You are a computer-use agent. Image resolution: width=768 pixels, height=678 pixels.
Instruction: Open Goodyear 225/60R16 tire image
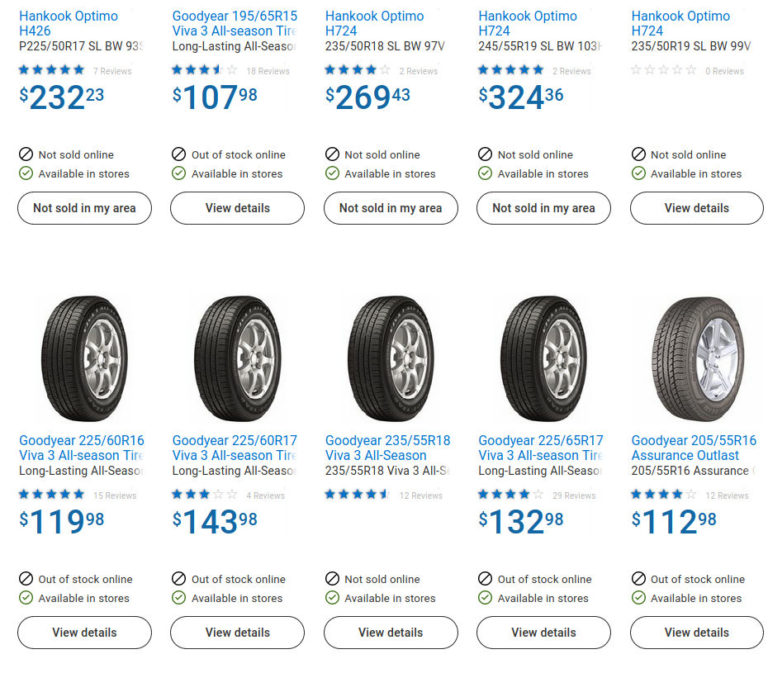pos(84,358)
